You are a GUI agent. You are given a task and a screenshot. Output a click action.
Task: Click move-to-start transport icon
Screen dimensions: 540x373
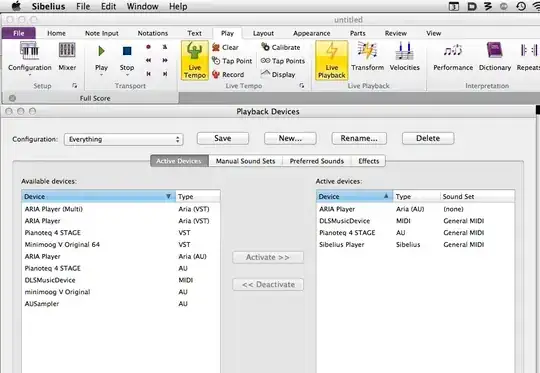pyautogui.click(x=148, y=74)
